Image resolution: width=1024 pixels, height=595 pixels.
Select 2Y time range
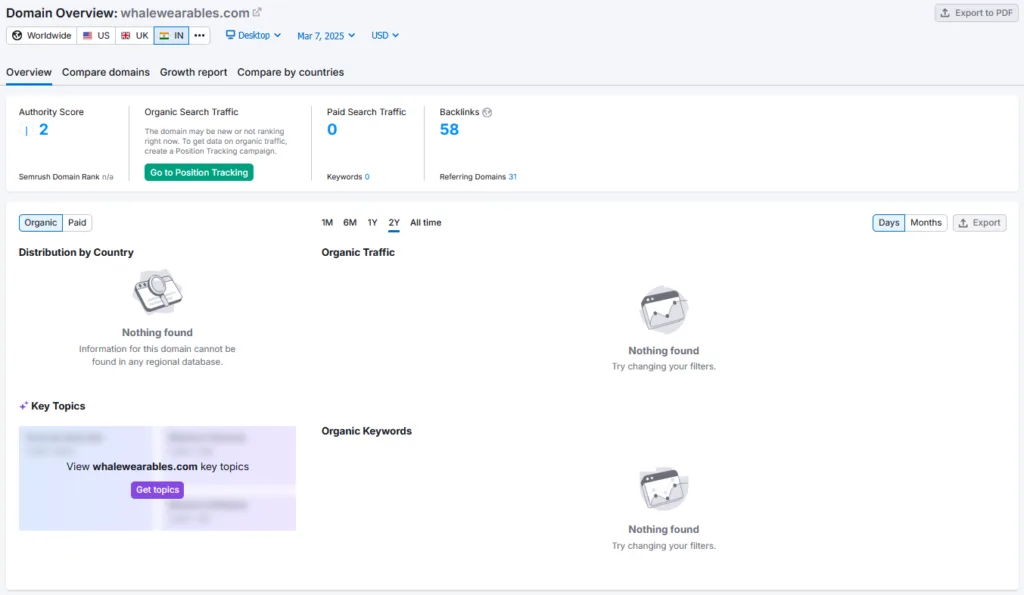(x=394, y=223)
